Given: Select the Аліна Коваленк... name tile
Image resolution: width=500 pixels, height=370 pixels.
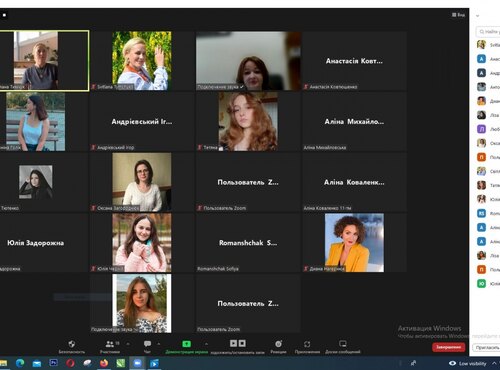Looking at the screenshot, I should 354,182.
